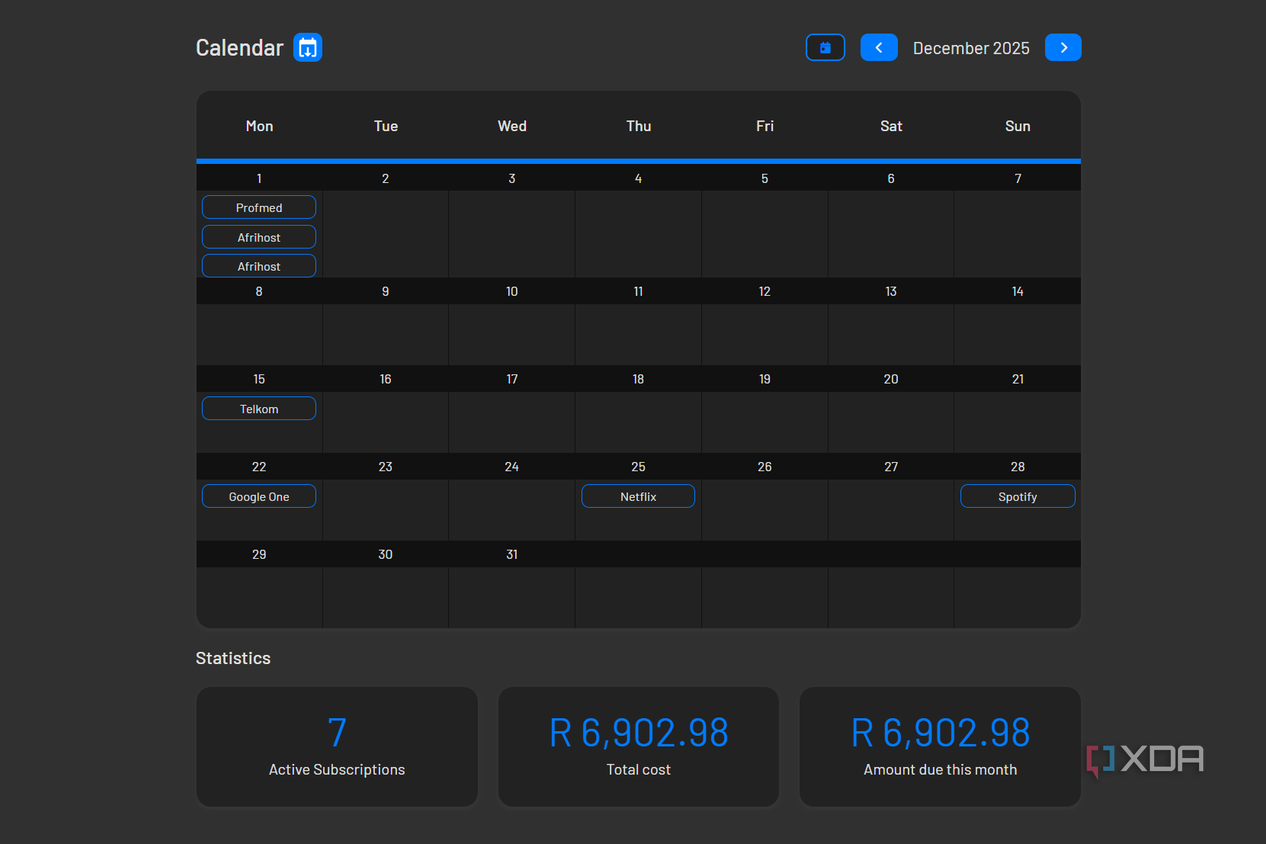Open the Telkom subscription on December 15
Screen dimensions: 1266x844
(x=259, y=409)
